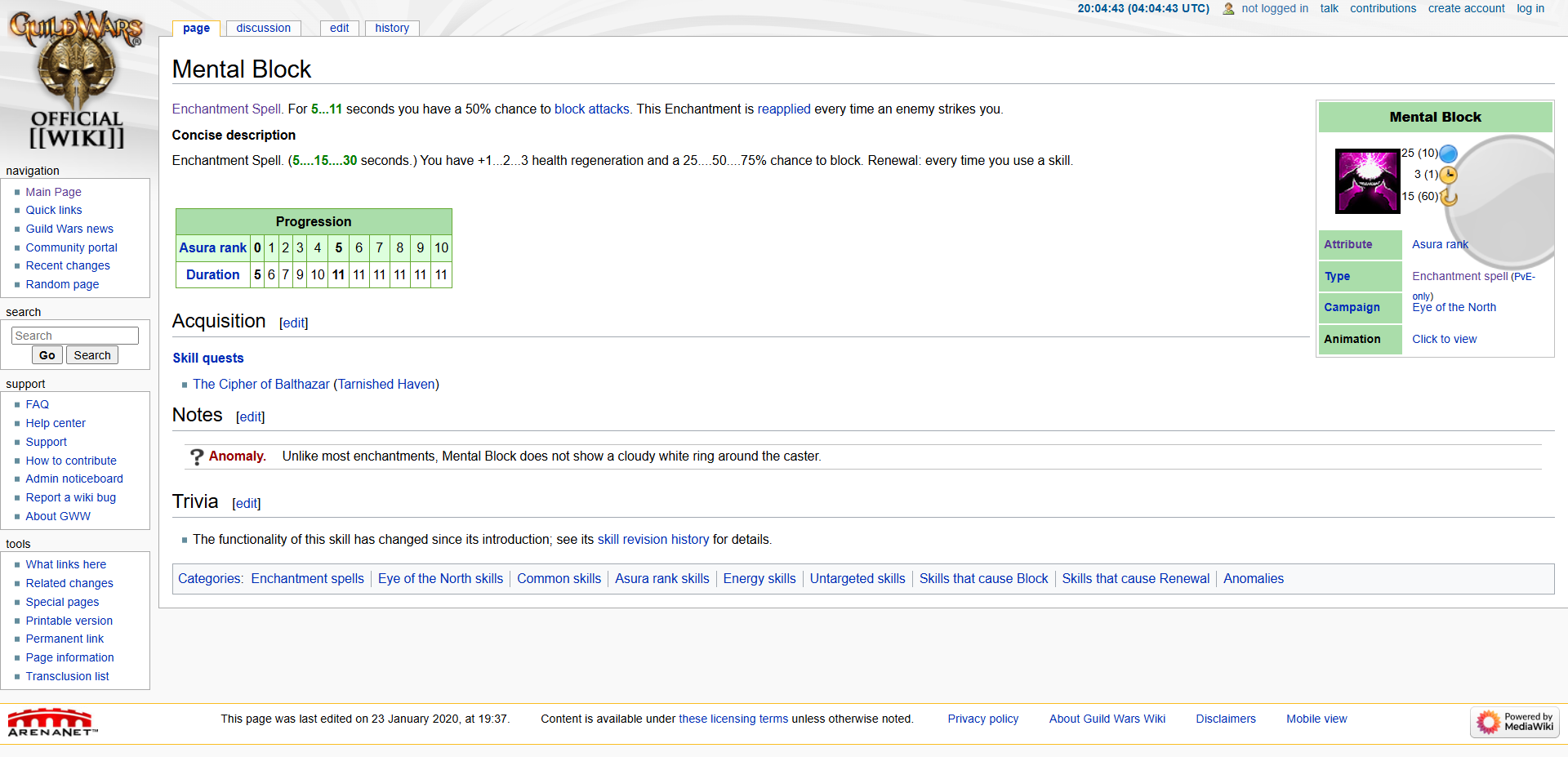Open the Tarnished Haven link
Viewport: 1568px width, 757px height.
click(x=386, y=384)
